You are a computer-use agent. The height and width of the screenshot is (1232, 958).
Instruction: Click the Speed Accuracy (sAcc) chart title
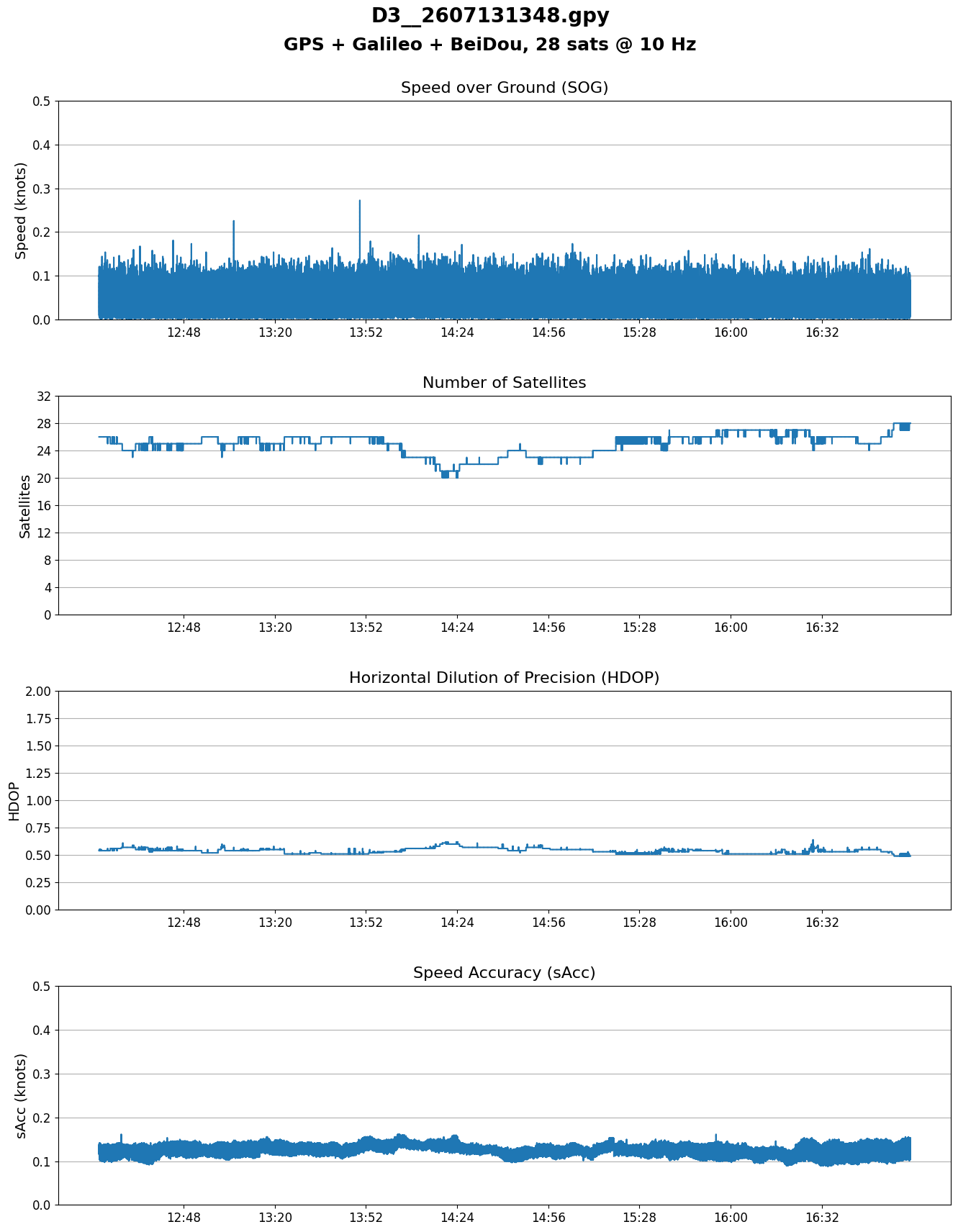click(x=505, y=973)
